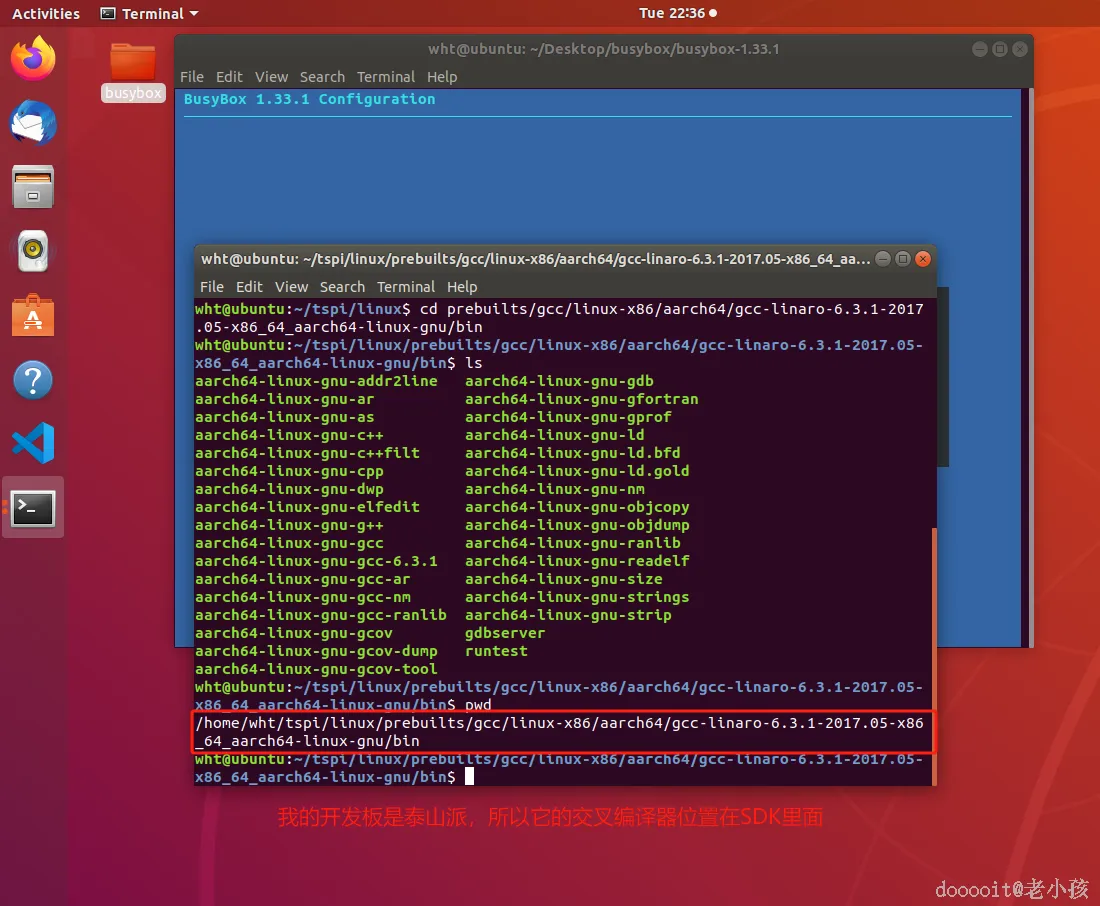Image resolution: width=1100 pixels, height=906 pixels.
Task: Click runtest in the listing
Action: coord(496,651)
